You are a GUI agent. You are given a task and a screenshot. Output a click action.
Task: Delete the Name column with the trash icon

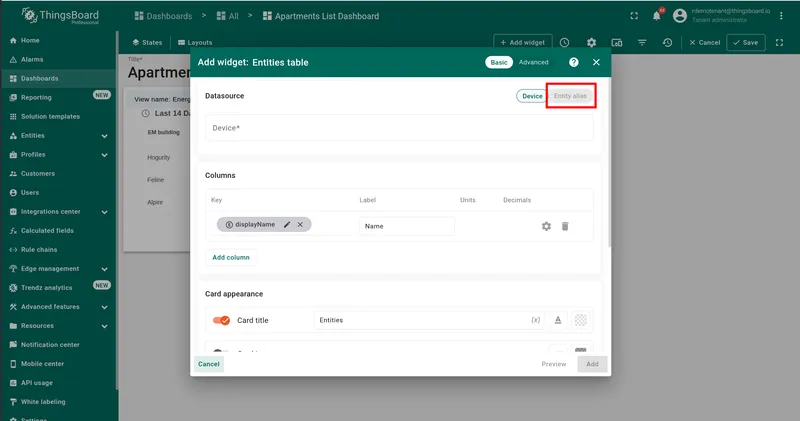coord(565,226)
